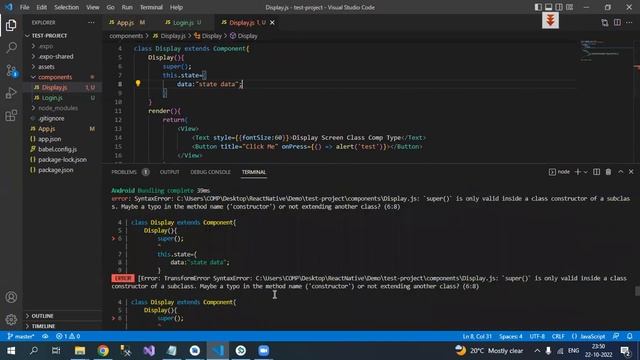This screenshot has width=640, height=360.
Task: Click the lightbulb quick fix icon
Action: coord(138,83)
